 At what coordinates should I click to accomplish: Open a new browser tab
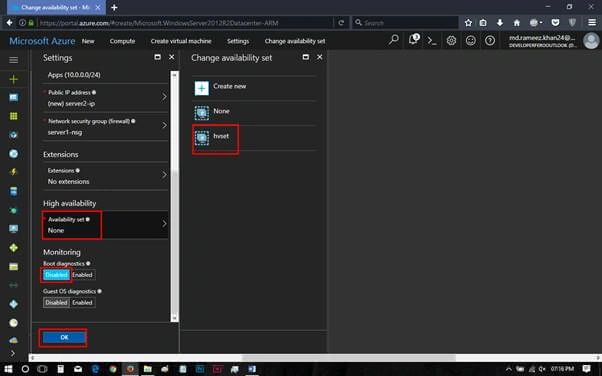(x=114, y=7)
